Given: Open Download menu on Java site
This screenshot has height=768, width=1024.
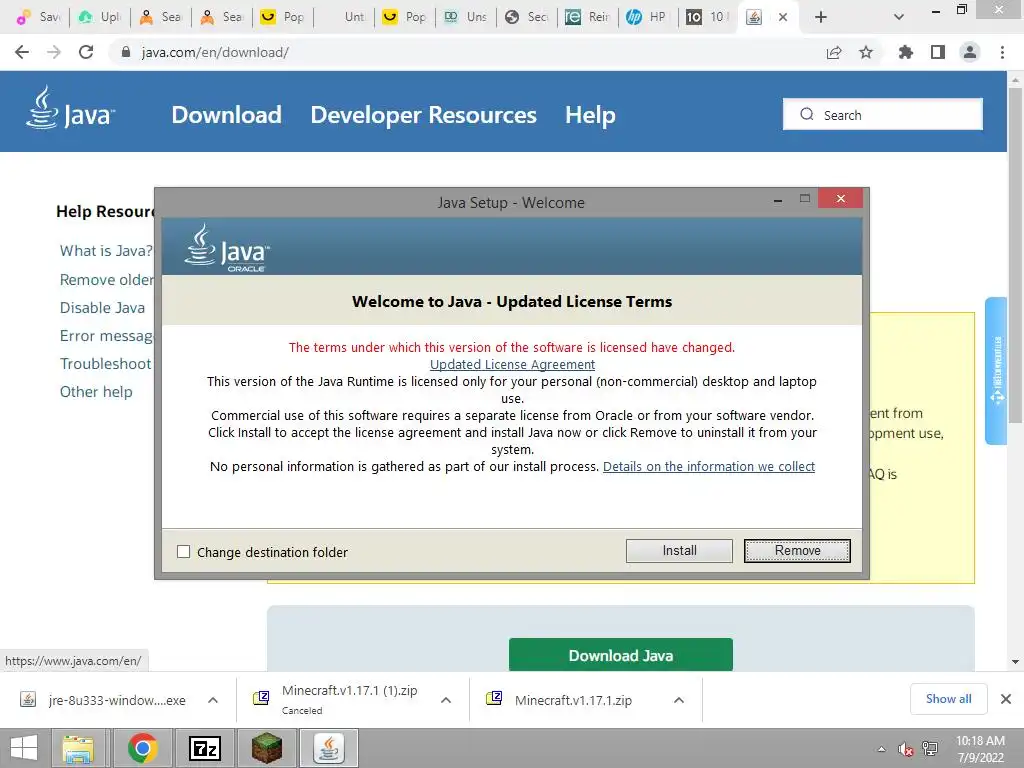Looking at the screenshot, I should [x=226, y=115].
